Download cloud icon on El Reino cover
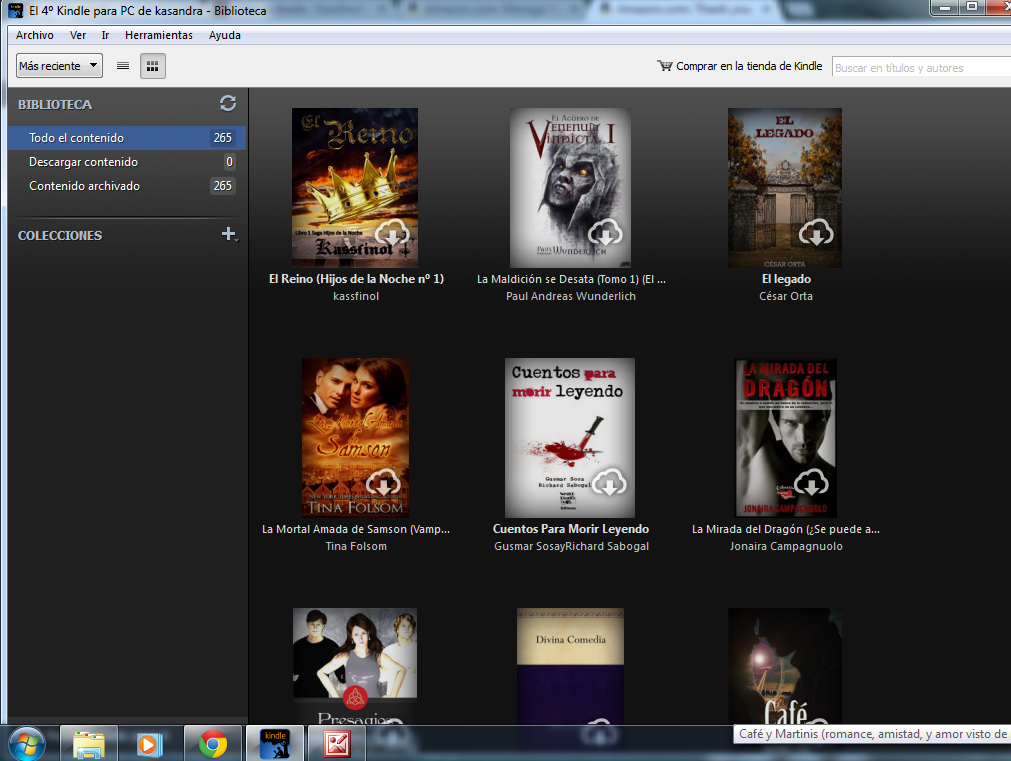 pos(392,233)
